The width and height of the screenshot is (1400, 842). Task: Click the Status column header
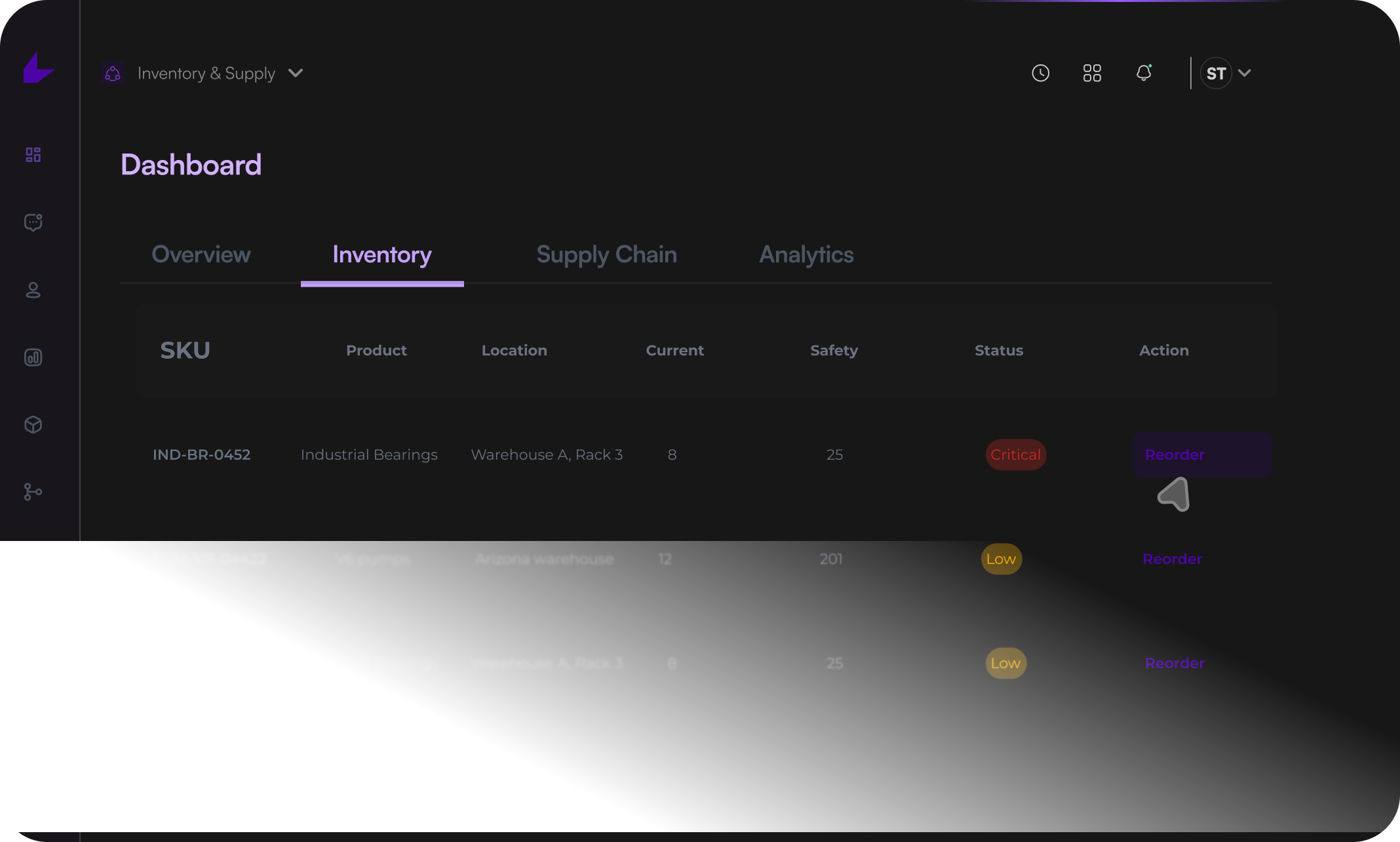click(999, 350)
